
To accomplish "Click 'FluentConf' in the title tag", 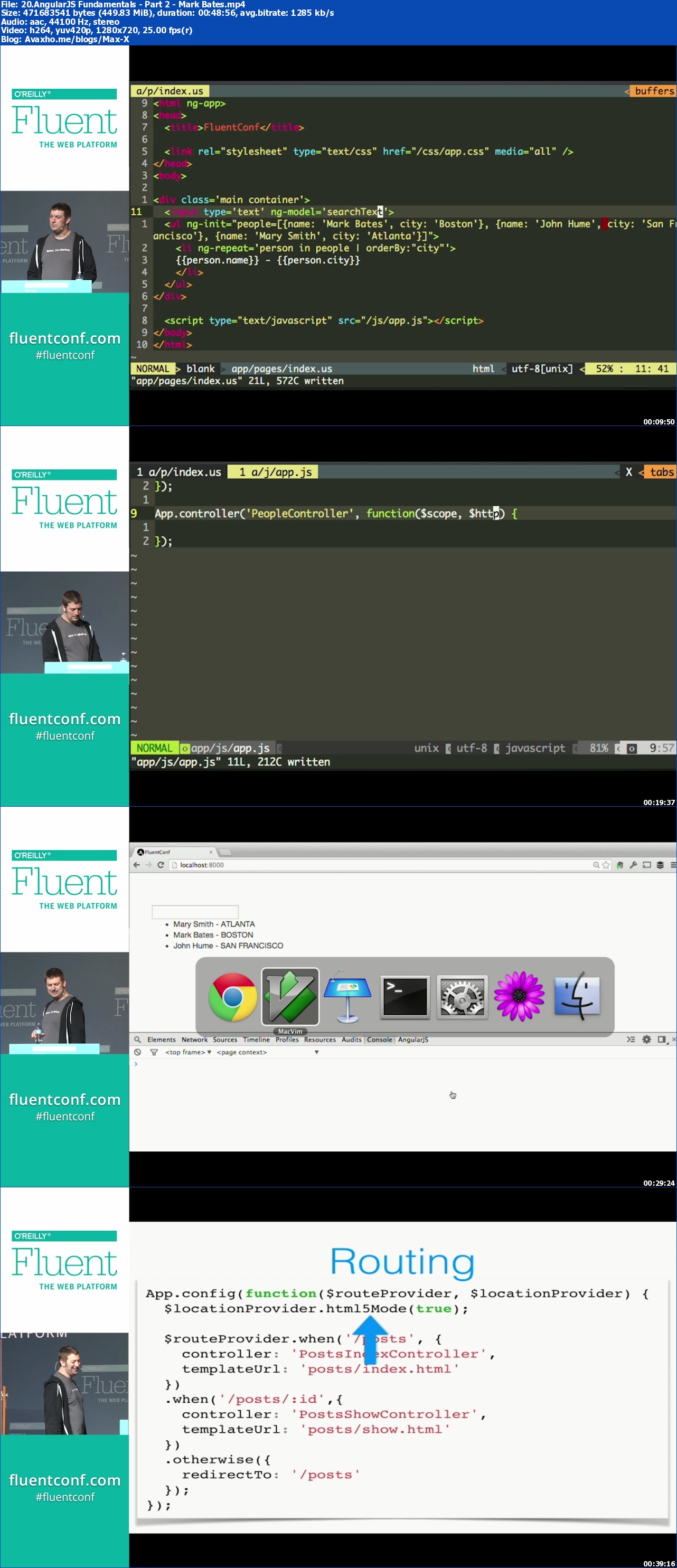I will pos(231,127).
